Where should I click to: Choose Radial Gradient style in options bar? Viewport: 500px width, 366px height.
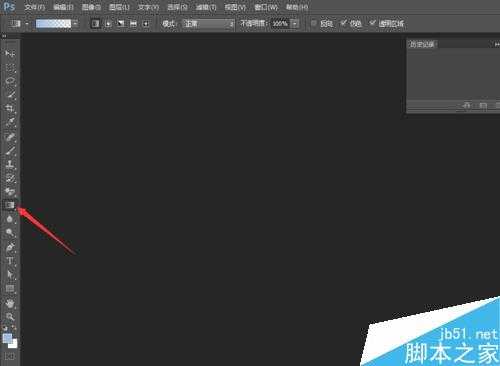point(108,24)
